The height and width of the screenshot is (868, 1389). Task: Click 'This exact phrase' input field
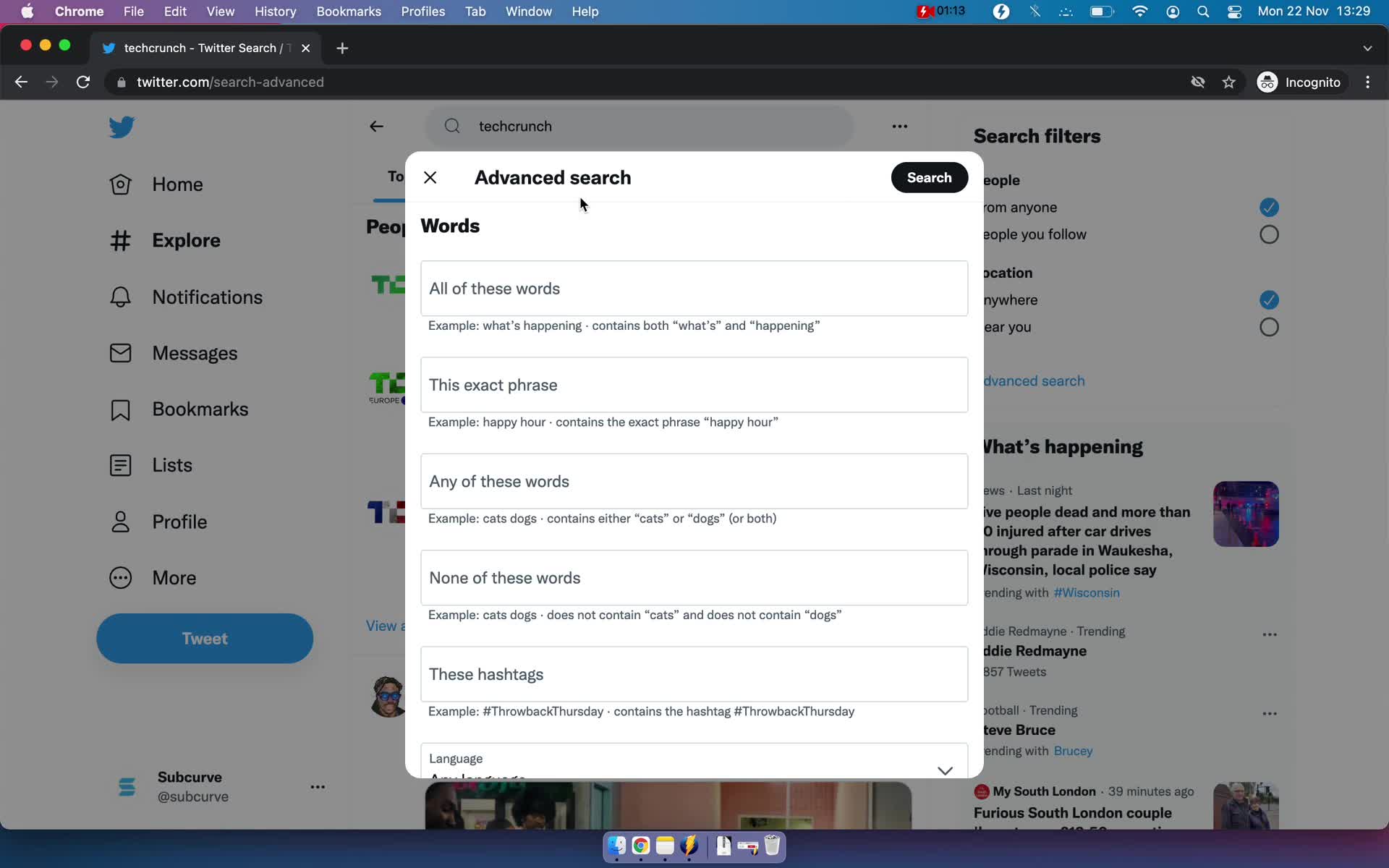tap(693, 385)
